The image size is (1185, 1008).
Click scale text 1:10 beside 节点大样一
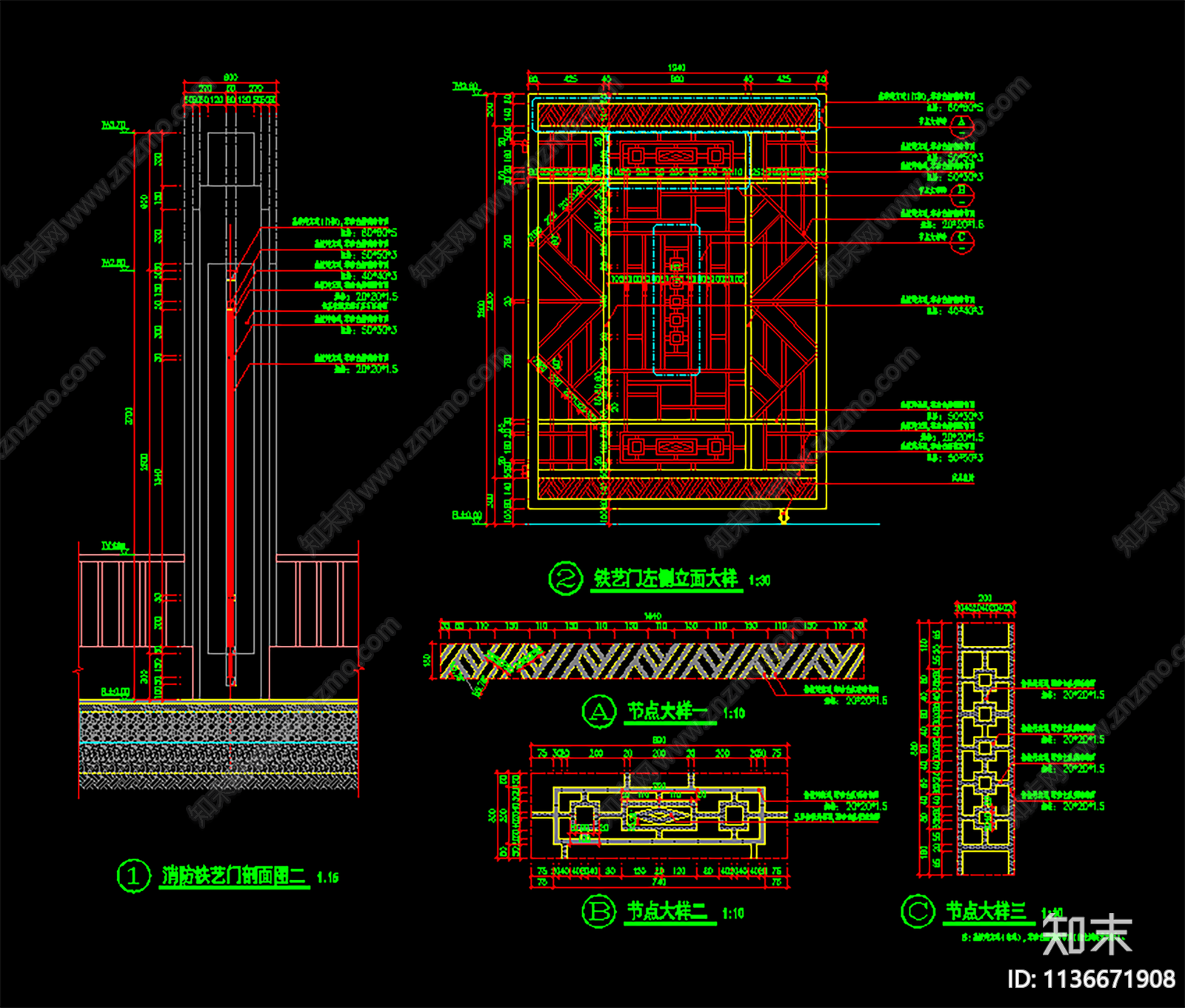click(733, 713)
